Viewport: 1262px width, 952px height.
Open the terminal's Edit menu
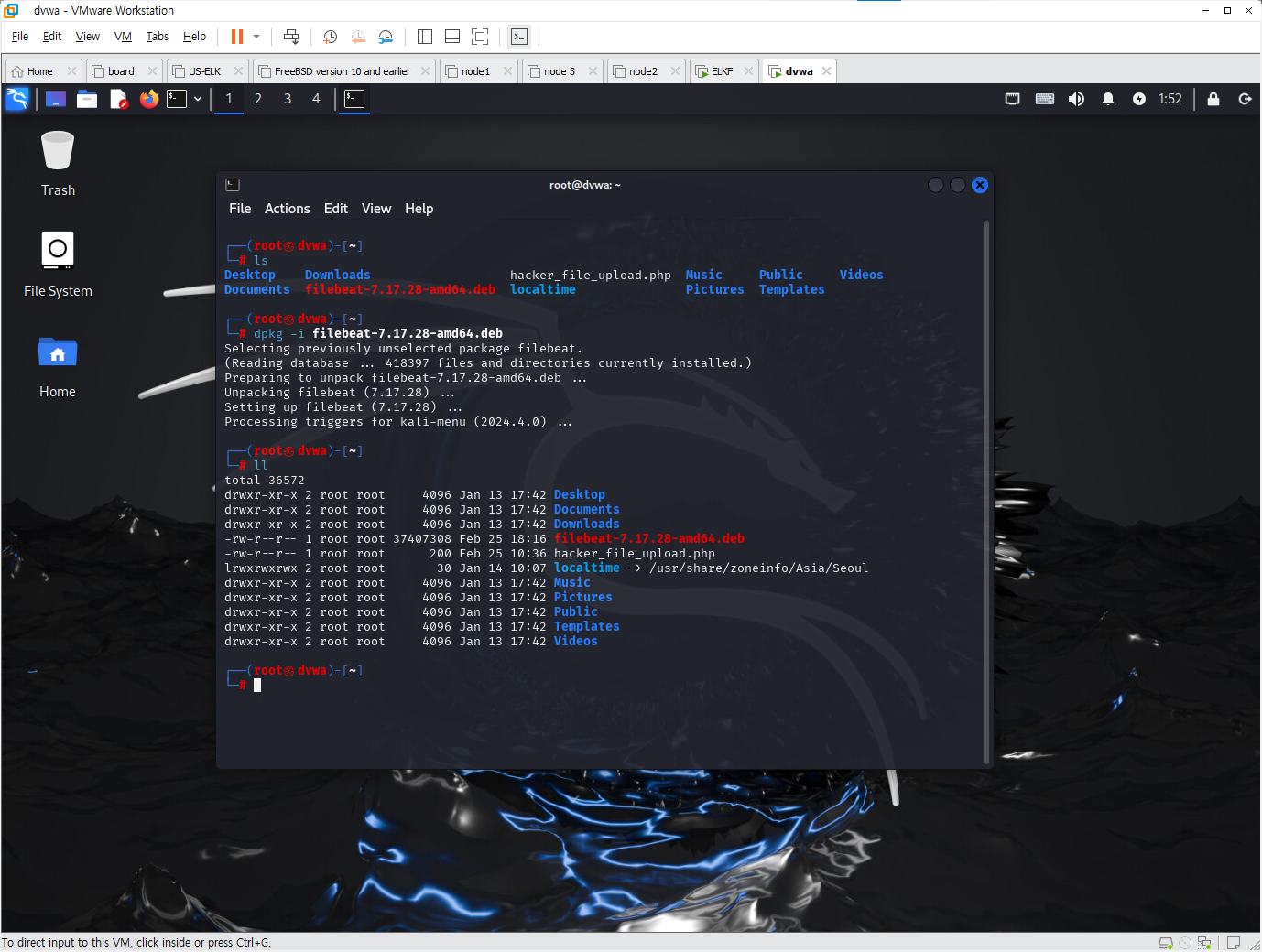point(336,209)
